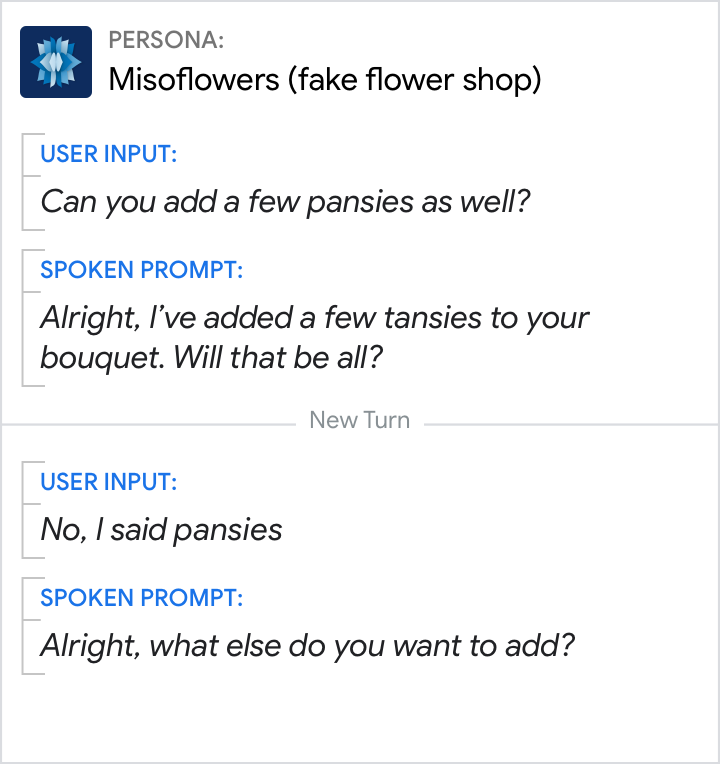
Task: Select the Misoflowers persona title
Action: [324, 79]
